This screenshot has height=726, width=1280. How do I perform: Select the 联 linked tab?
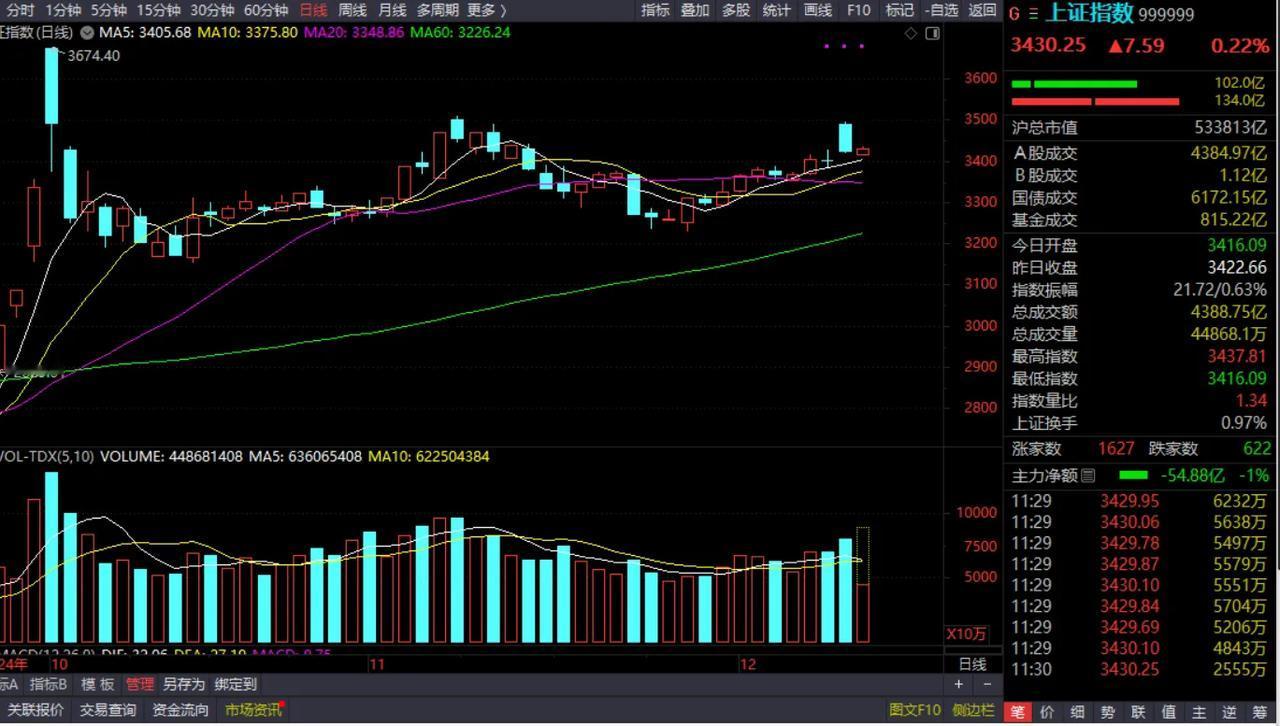pos(1138,713)
